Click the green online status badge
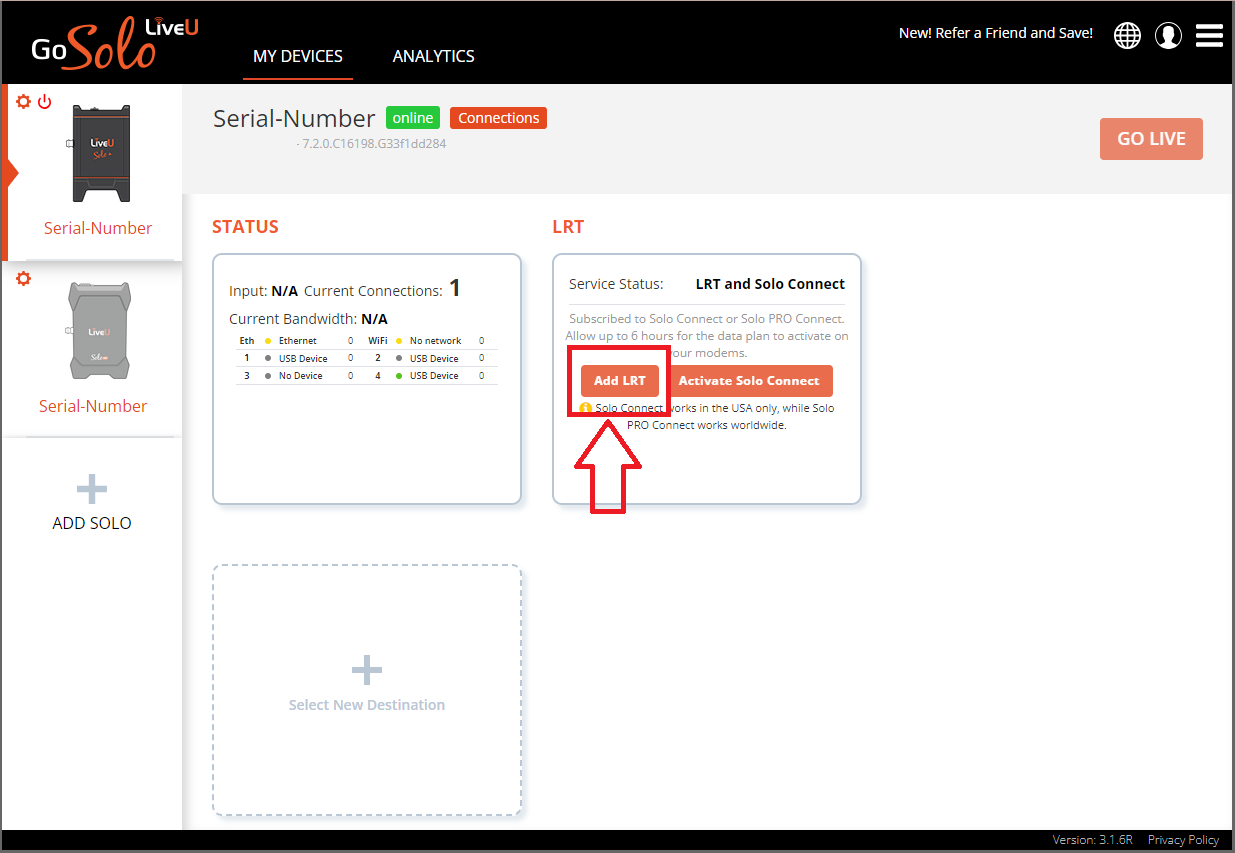This screenshot has width=1235, height=853. click(413, 118)
